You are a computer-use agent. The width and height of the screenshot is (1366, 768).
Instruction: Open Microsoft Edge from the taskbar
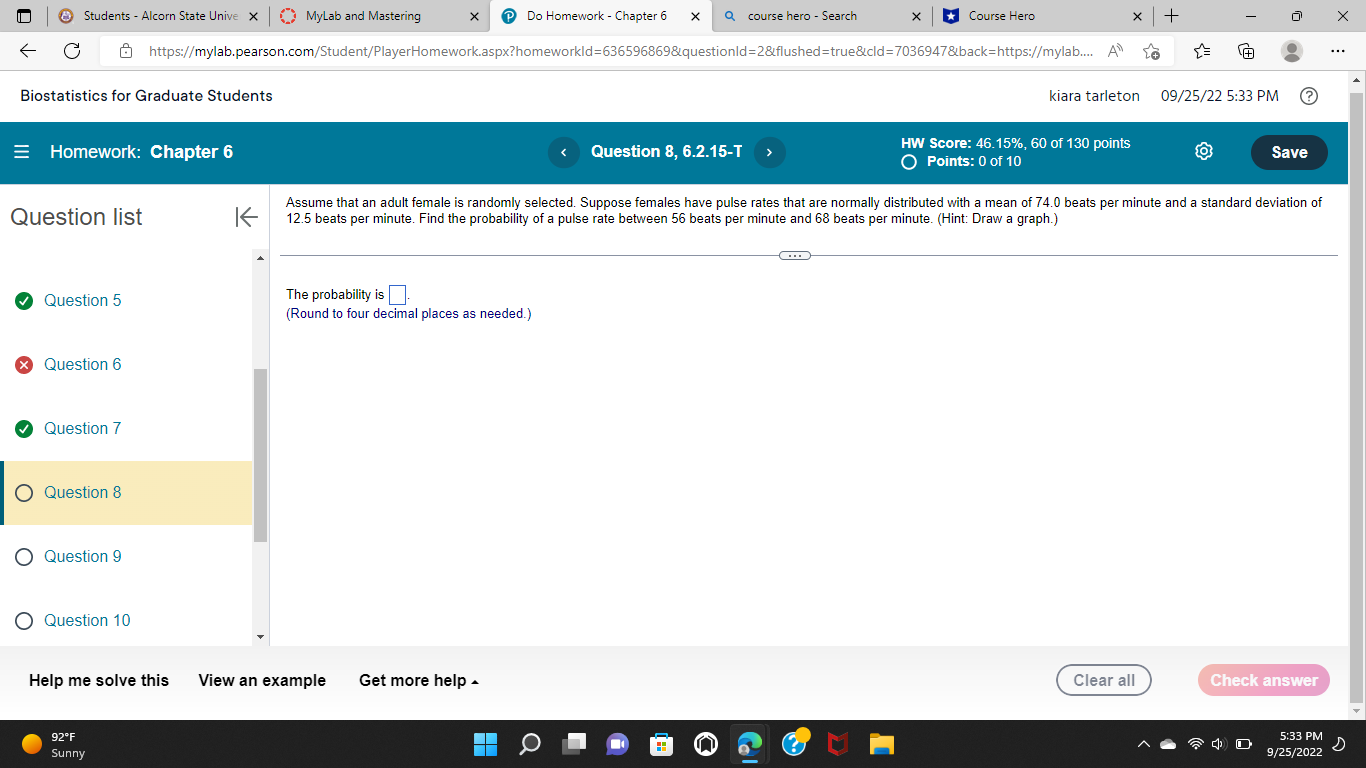749,744
